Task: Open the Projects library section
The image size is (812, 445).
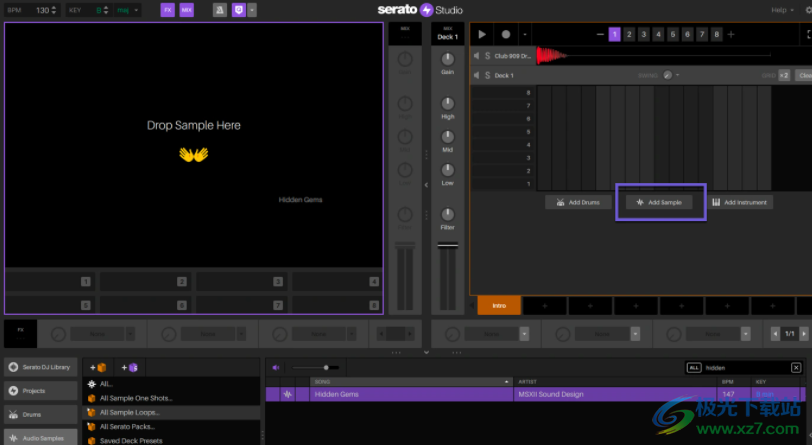Action: (x=41, y=391)
